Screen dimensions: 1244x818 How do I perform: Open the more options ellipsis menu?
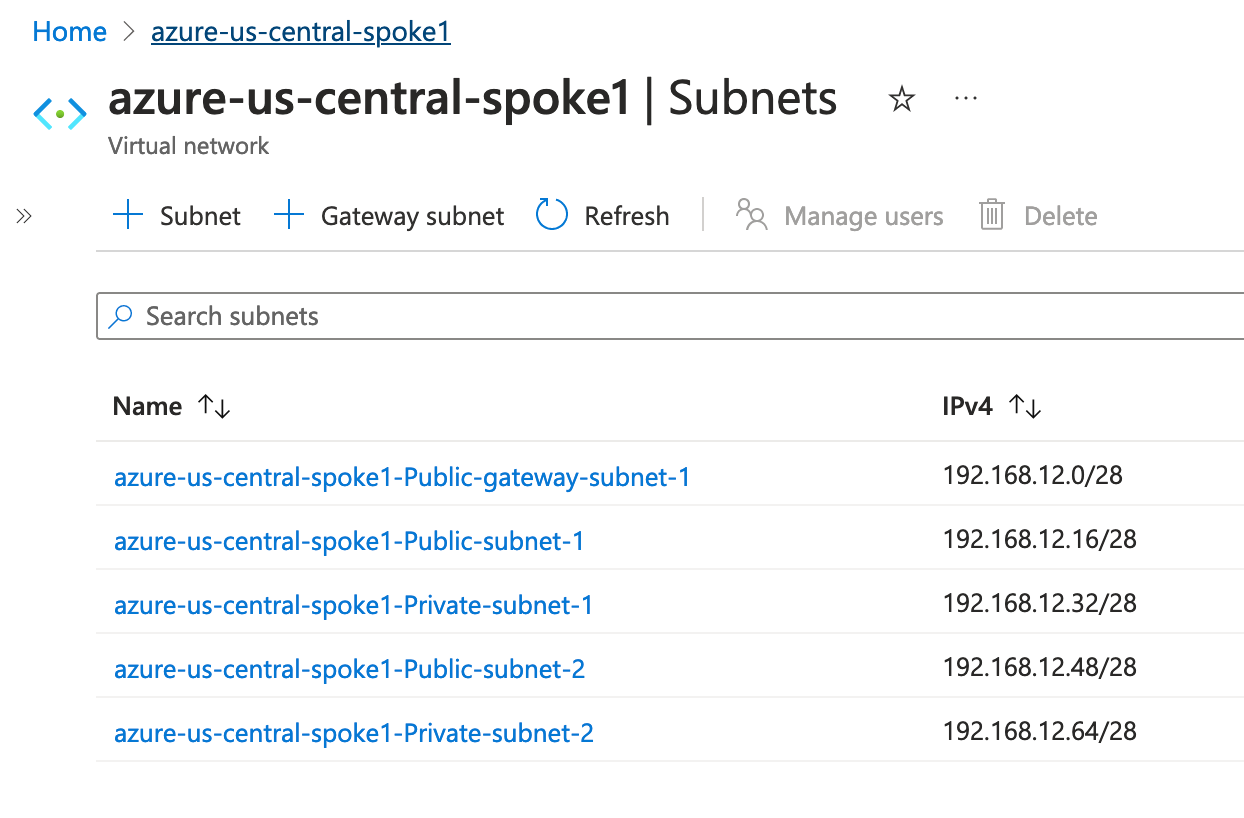pos(965,98)
